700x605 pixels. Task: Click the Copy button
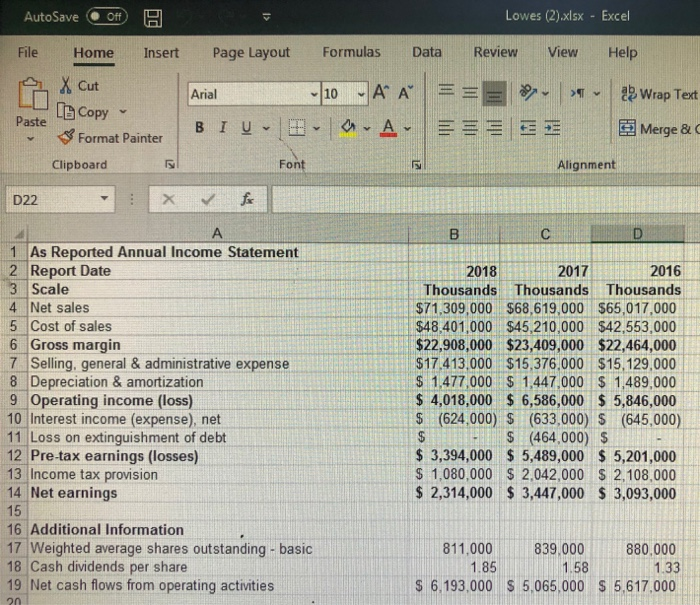click(83, 112)
